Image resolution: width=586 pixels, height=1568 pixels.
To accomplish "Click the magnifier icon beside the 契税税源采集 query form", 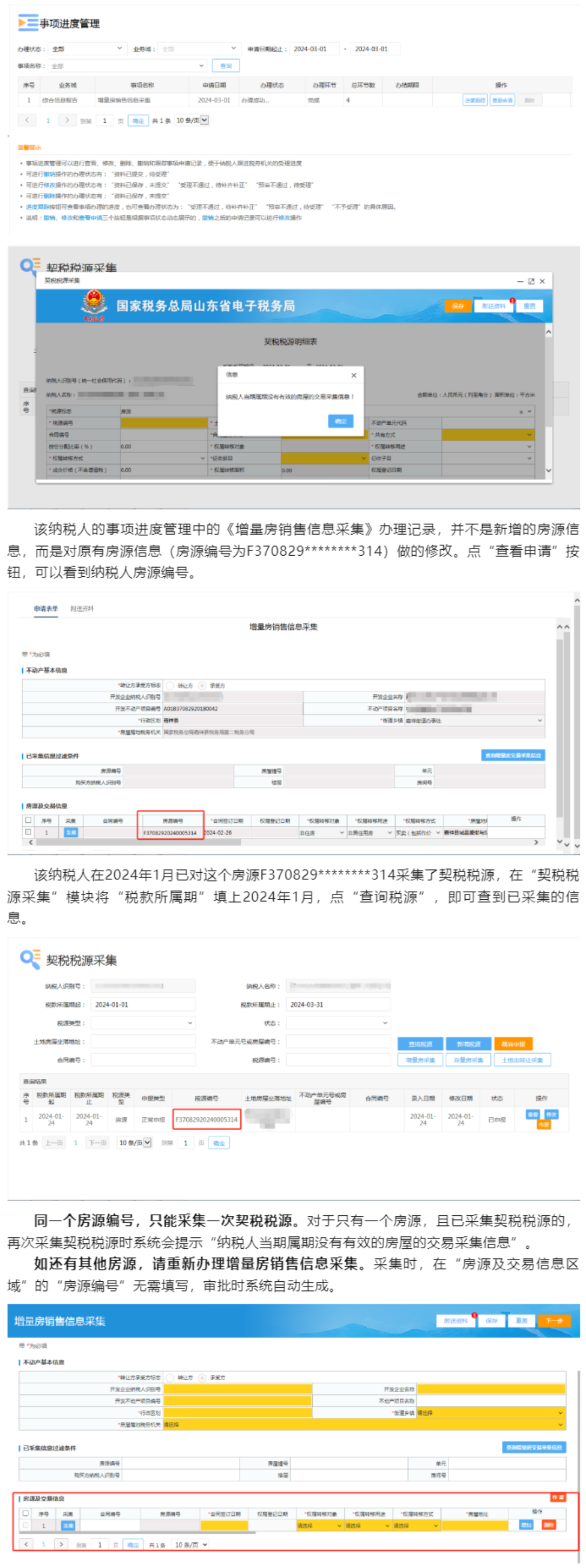I will tap(30, 959).
